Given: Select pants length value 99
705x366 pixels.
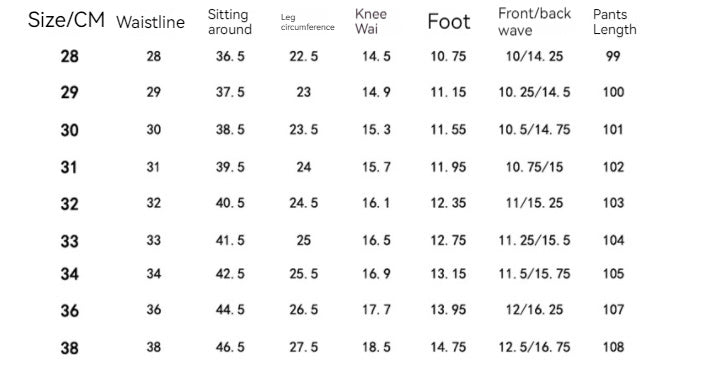Looking at the screenshot, I should (x=613, y=56).
